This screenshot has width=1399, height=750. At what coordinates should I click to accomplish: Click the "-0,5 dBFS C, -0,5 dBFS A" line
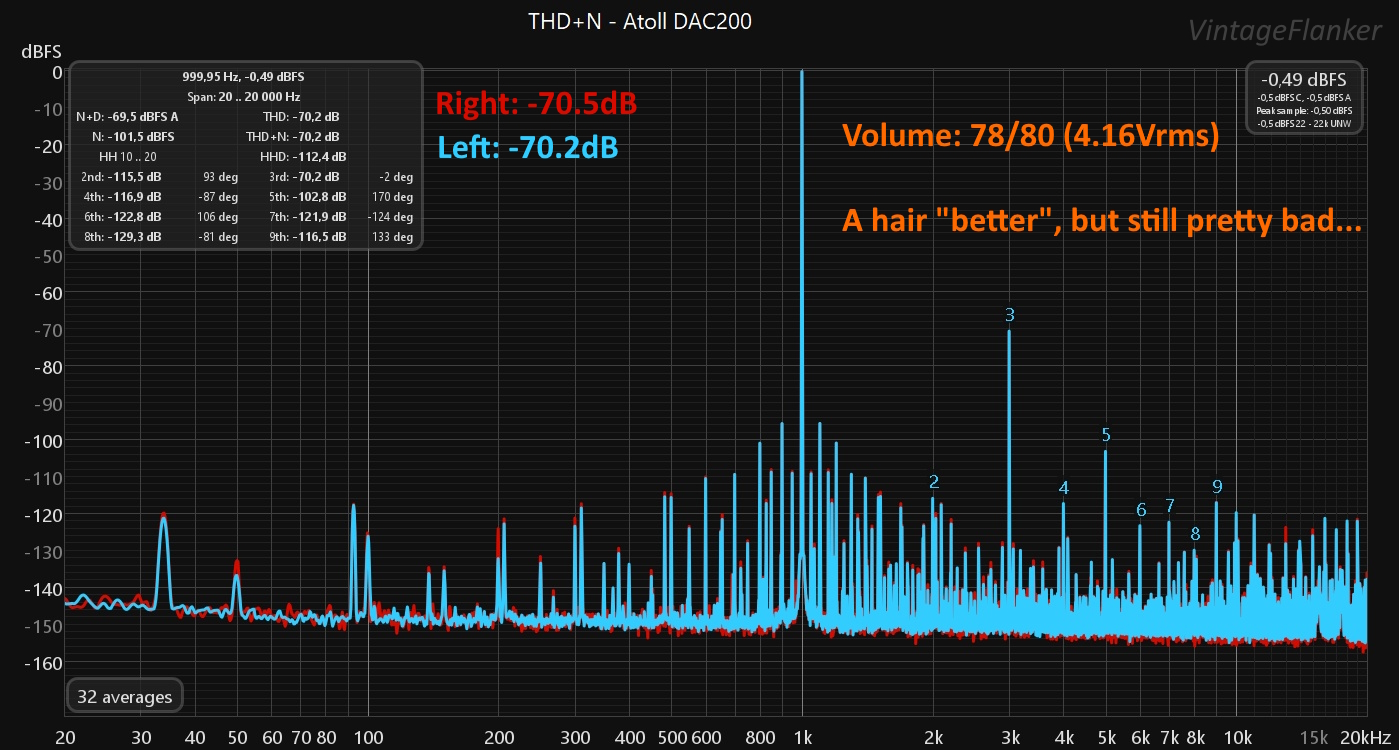coord(1304,97)
